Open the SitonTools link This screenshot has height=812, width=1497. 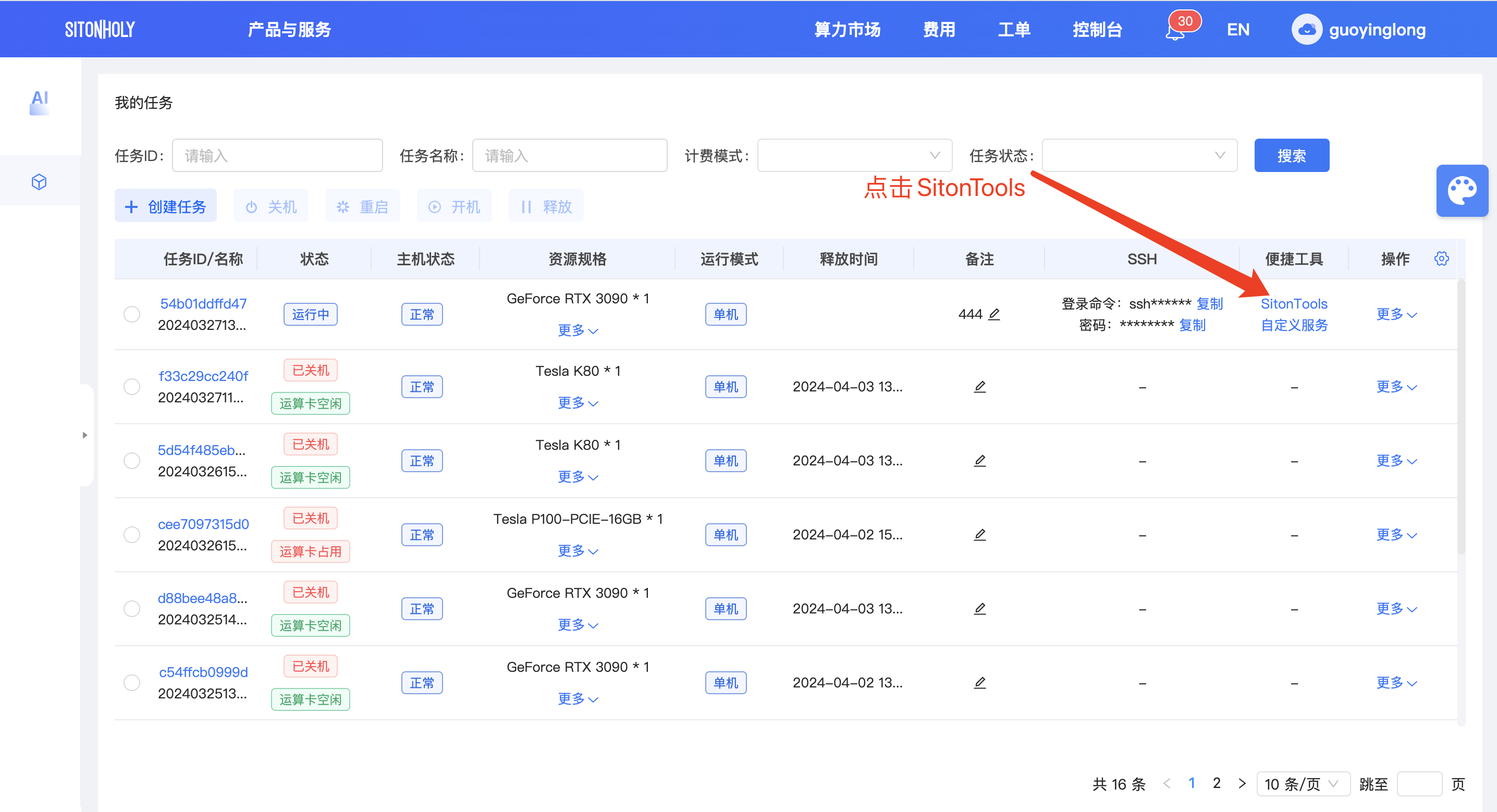pyautogui.click(x=1294, y=304)
